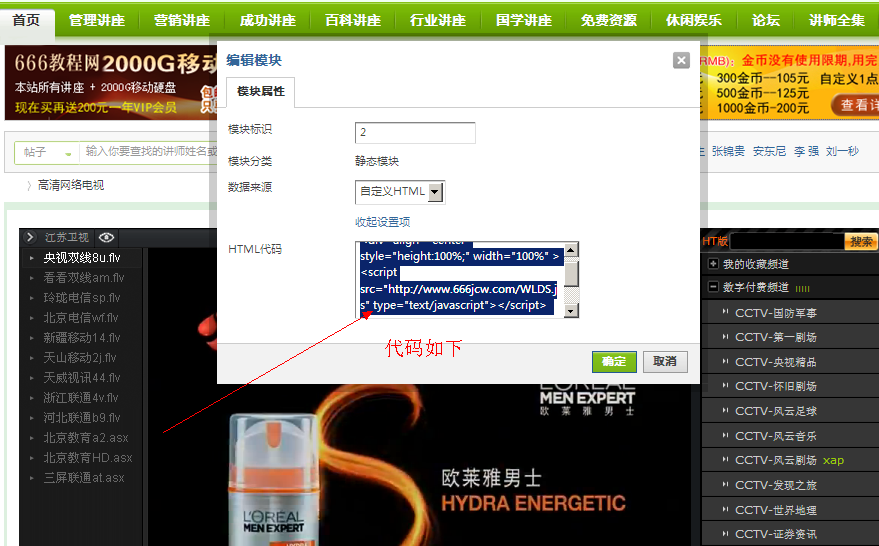Screen dimensions: 879x546
Task: Click the HTML code scrollbar thumb
Action: (571, 273)
